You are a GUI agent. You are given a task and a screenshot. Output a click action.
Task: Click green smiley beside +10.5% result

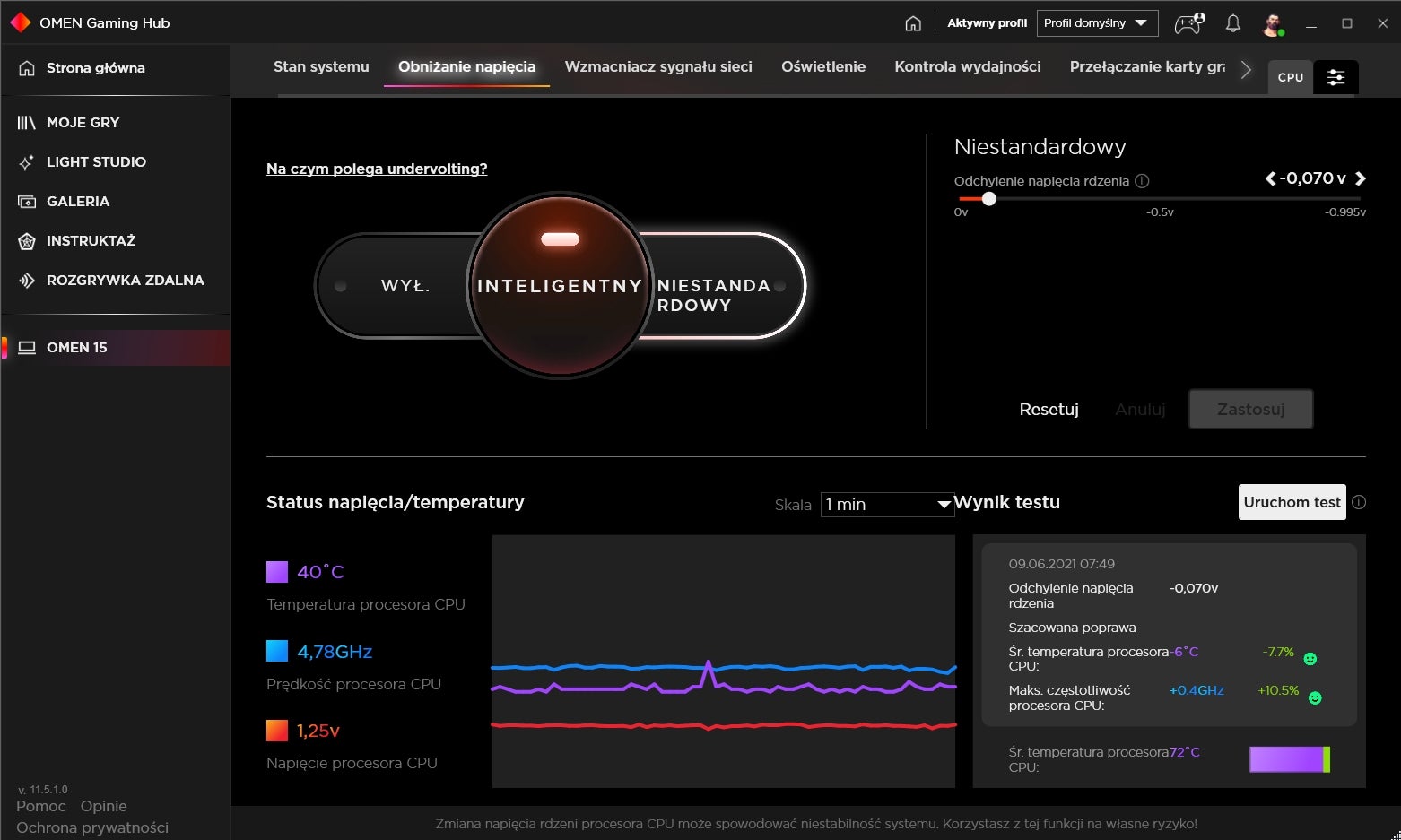1315,697
